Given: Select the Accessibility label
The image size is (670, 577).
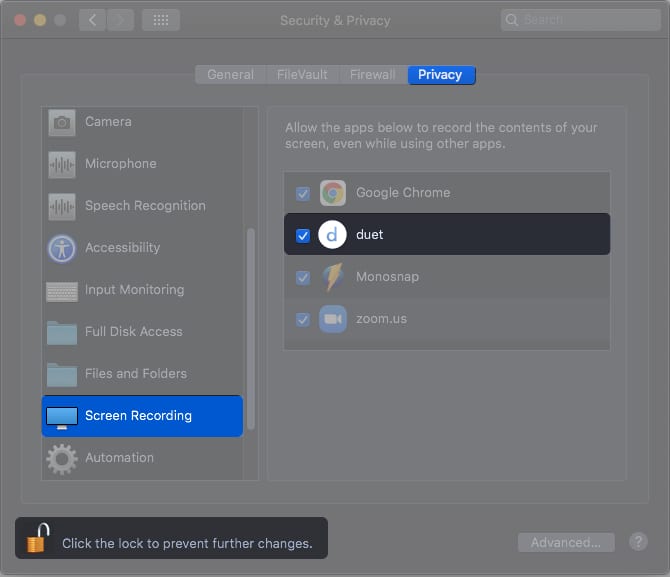Looking at the screenshot, I should [x=123, y=248].
